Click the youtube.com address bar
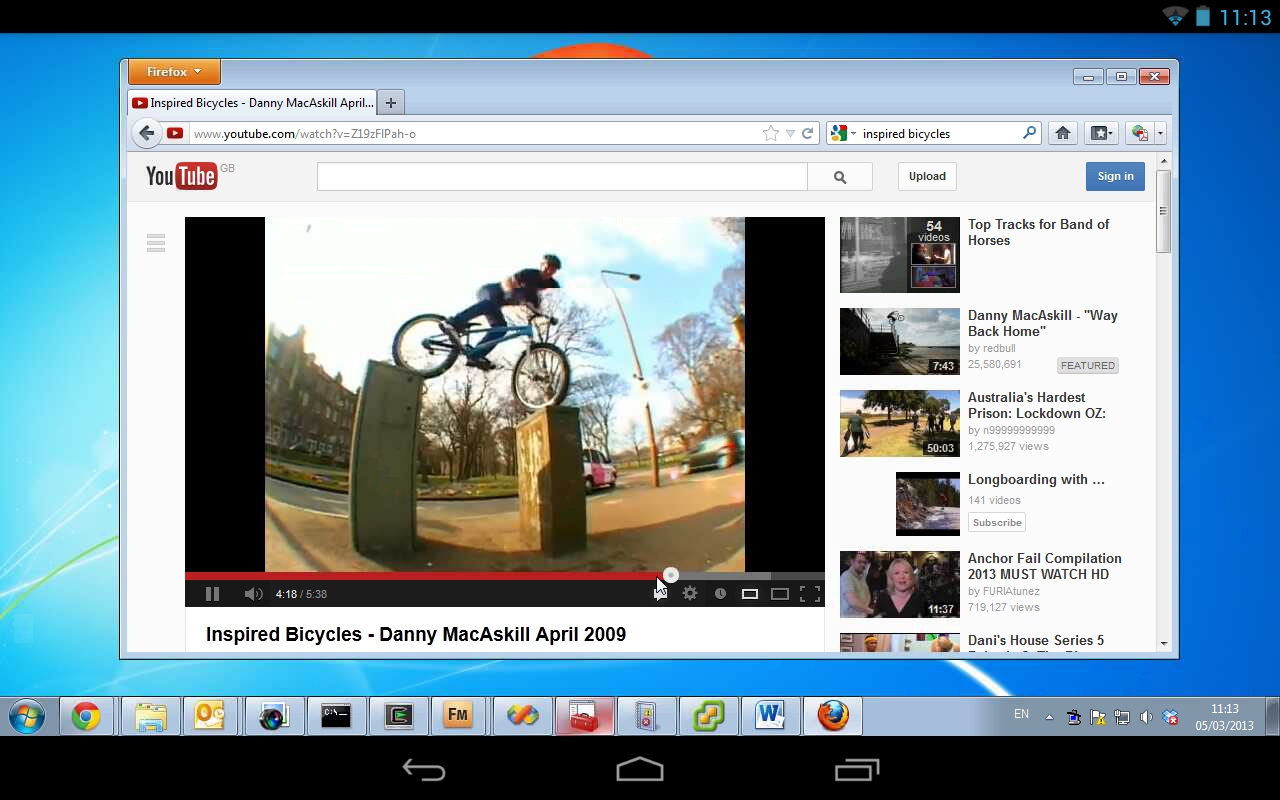Screen dimensions: 1280x800 point(475,133)
